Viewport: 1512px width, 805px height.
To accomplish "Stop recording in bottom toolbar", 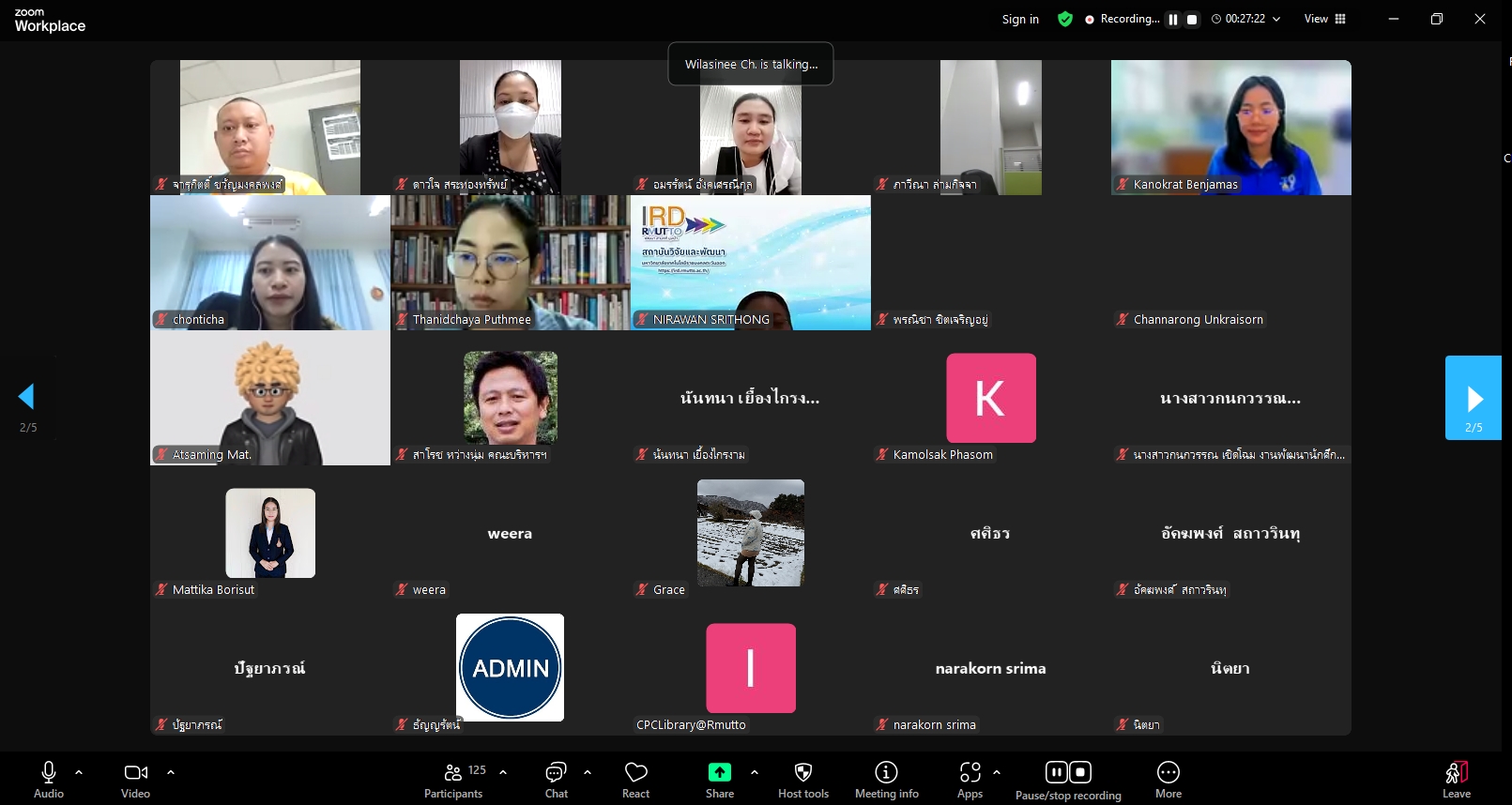I will coord(1080,772).
